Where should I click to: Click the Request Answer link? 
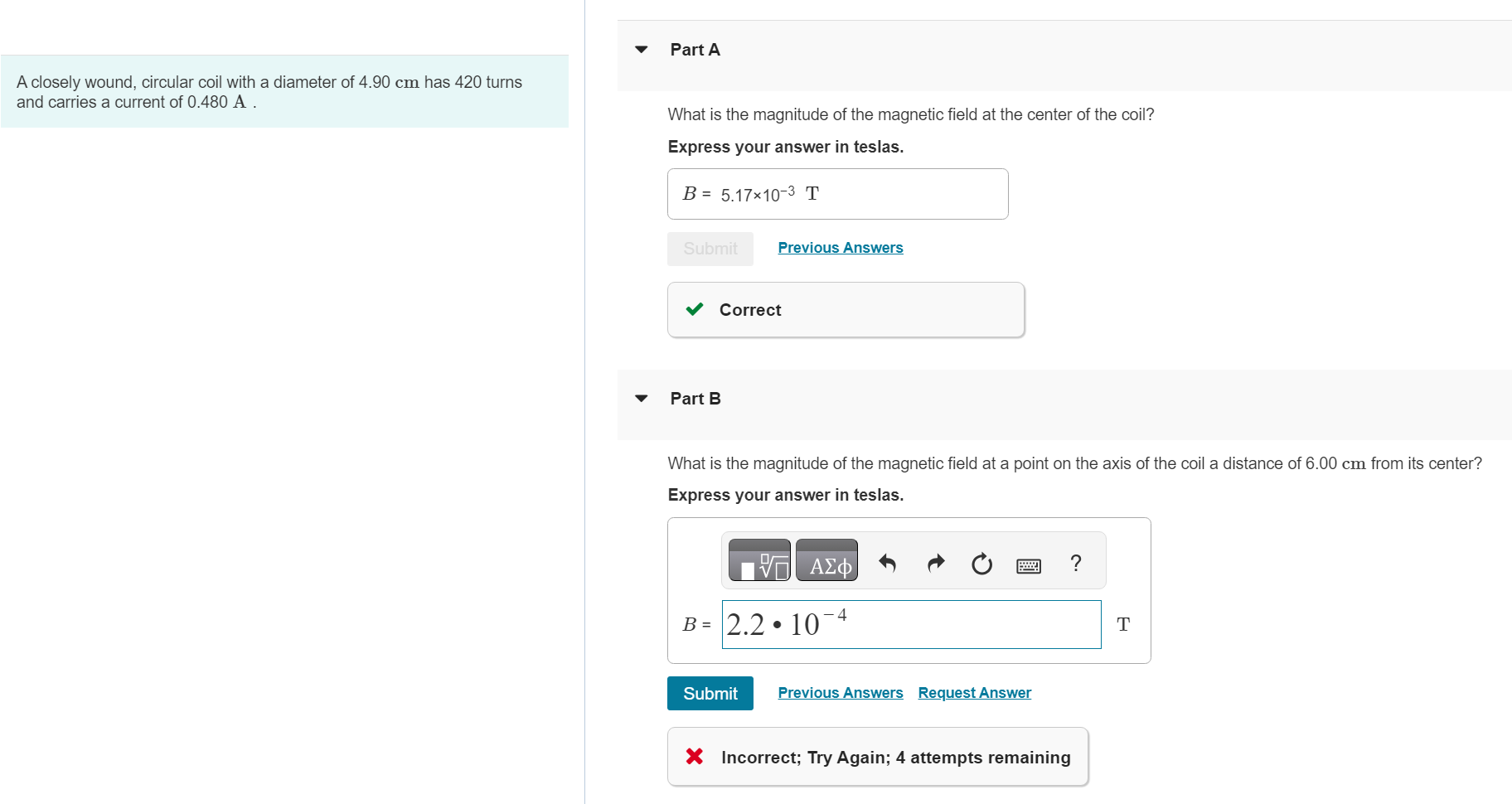click(x=974, y=692)
